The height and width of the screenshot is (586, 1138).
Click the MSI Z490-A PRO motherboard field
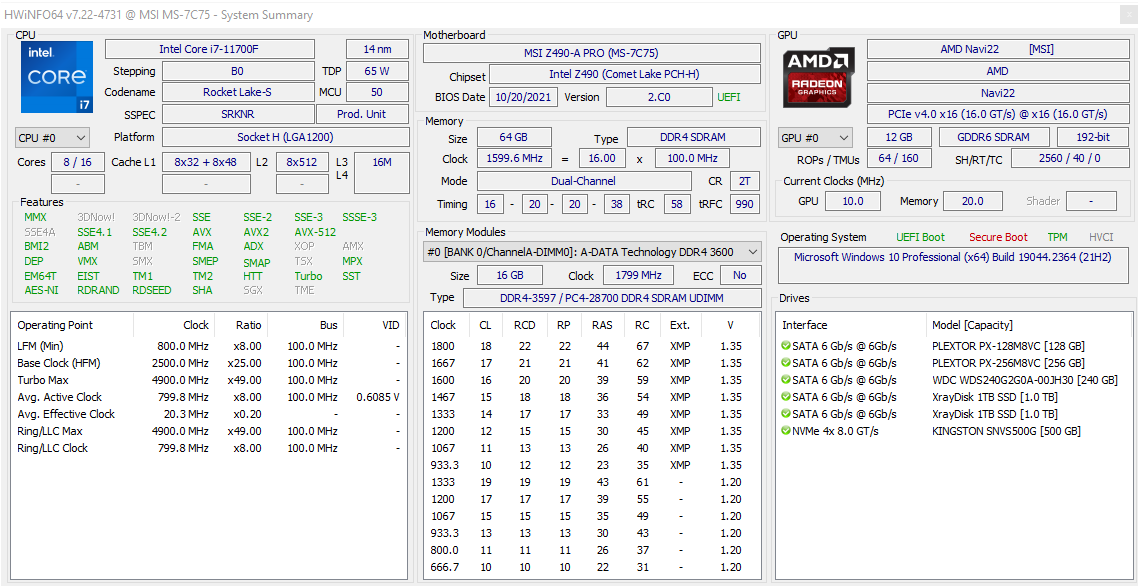point(591,53)
